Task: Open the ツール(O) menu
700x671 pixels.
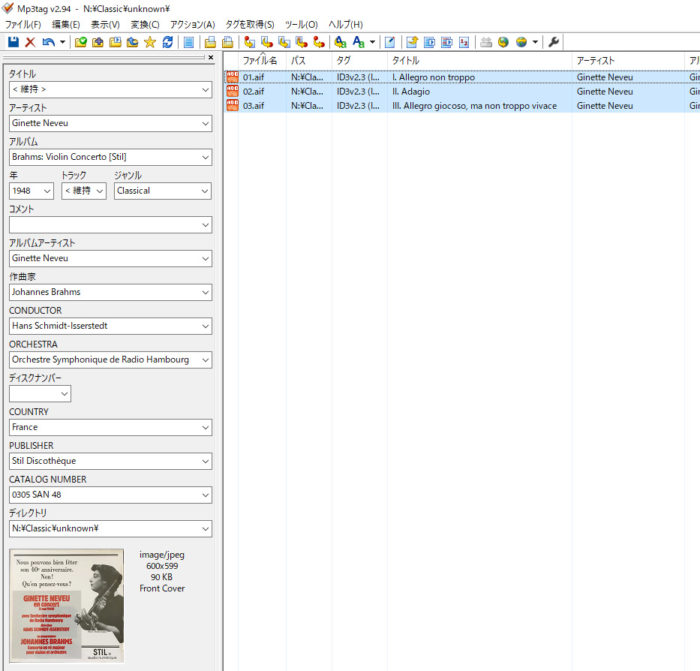Action: (301, 25)
